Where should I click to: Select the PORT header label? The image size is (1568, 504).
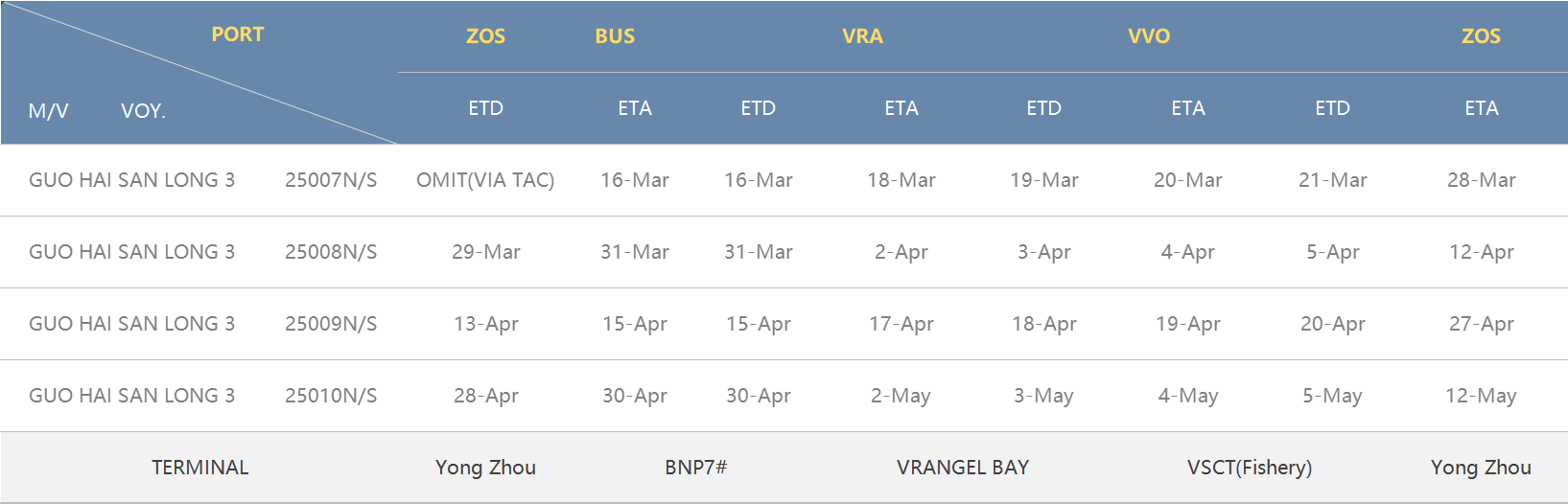(x=238, y=34)
